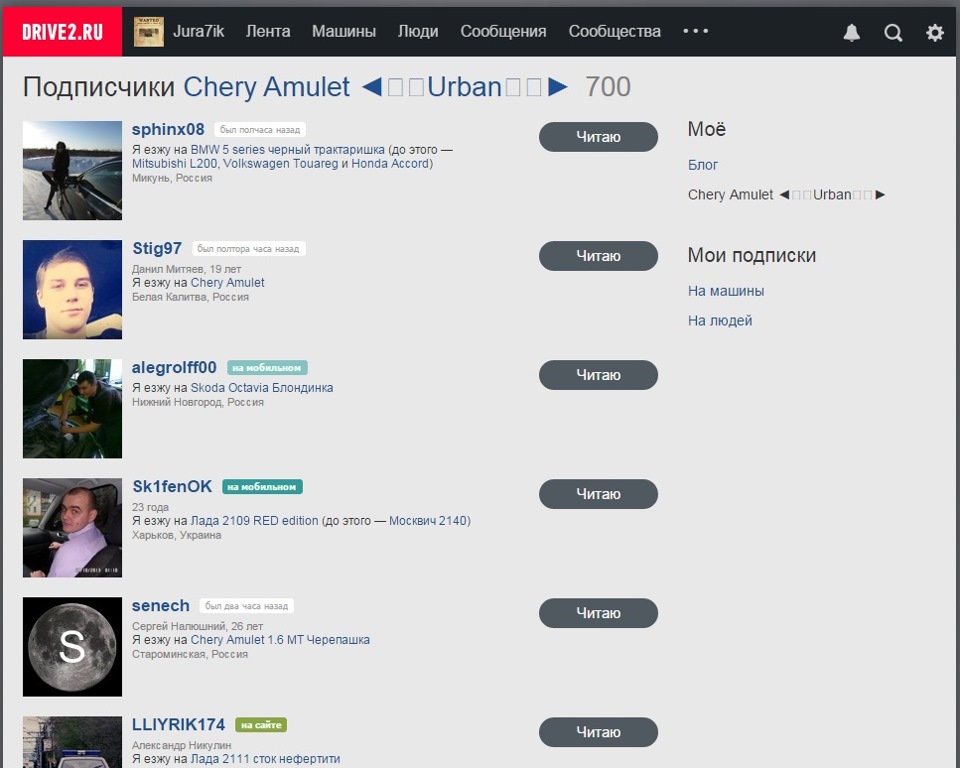Open Москвич 2140 car link
Image resolution: width=960 pixels, height=768 pixels.
tap(428, 521)
